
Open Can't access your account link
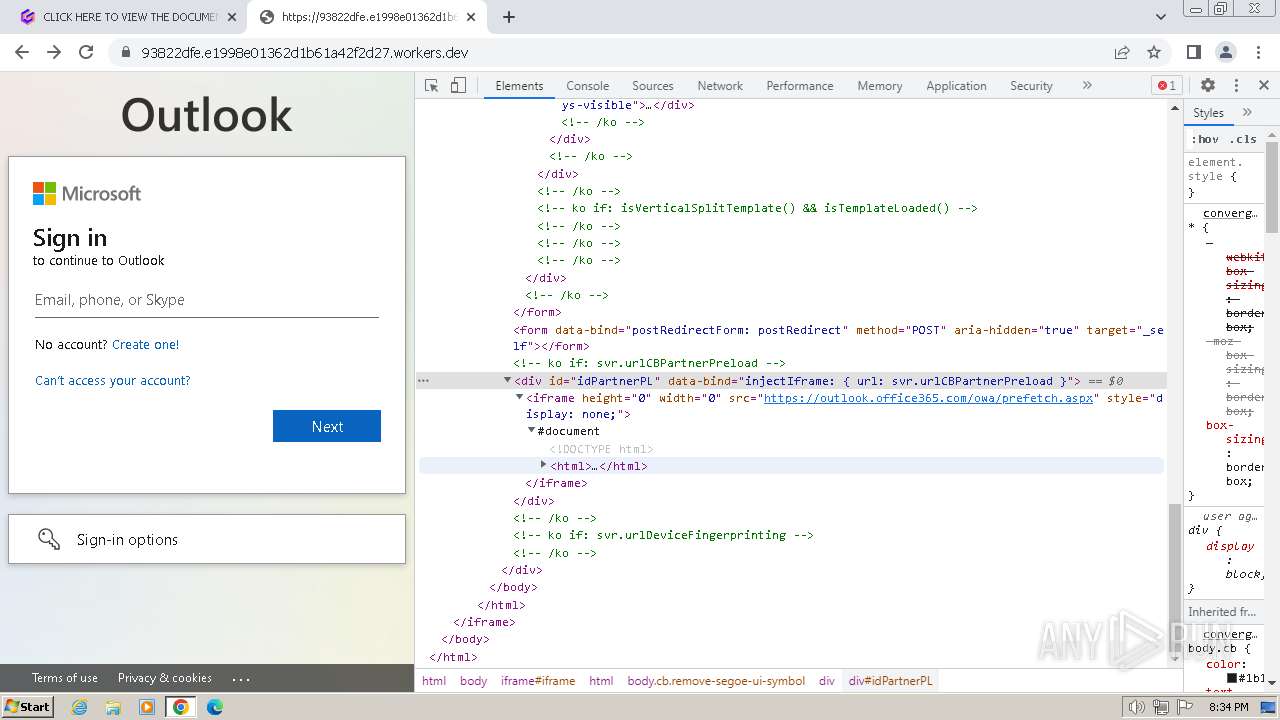(113, 380)
